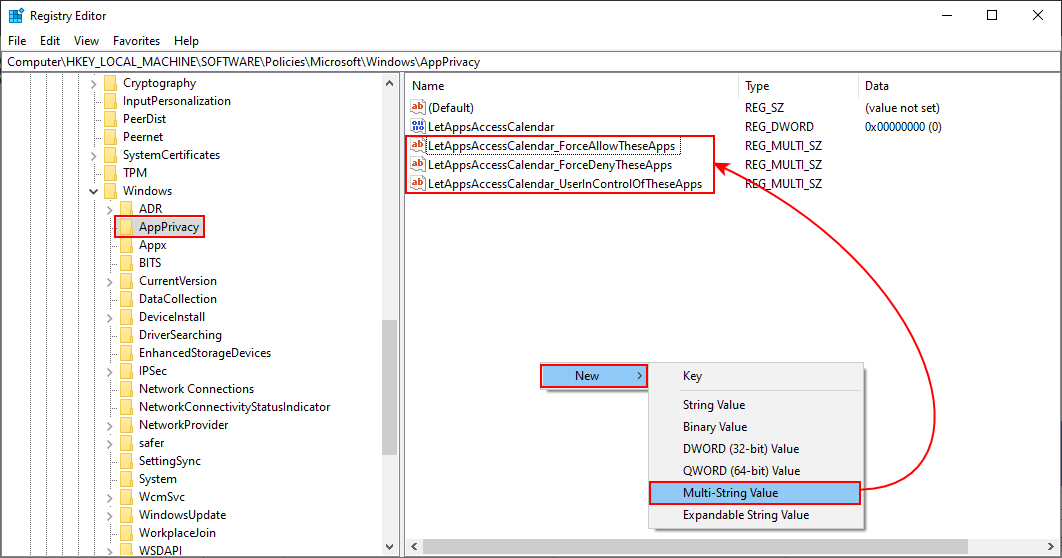
Task: Expand the NetworkProvider key
Action: 110,426
